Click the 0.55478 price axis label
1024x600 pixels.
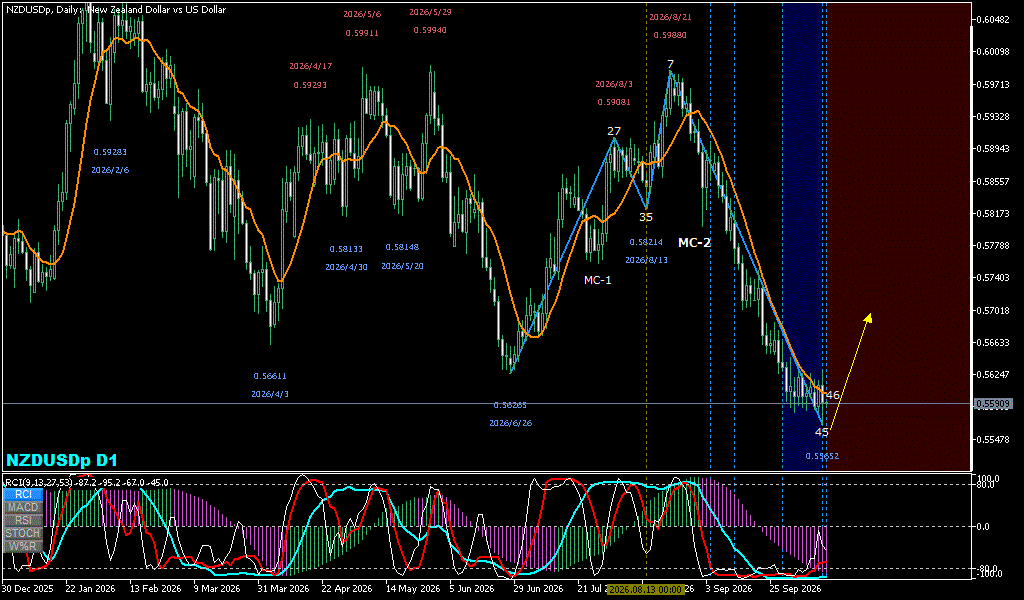click(x=993, y=439)
